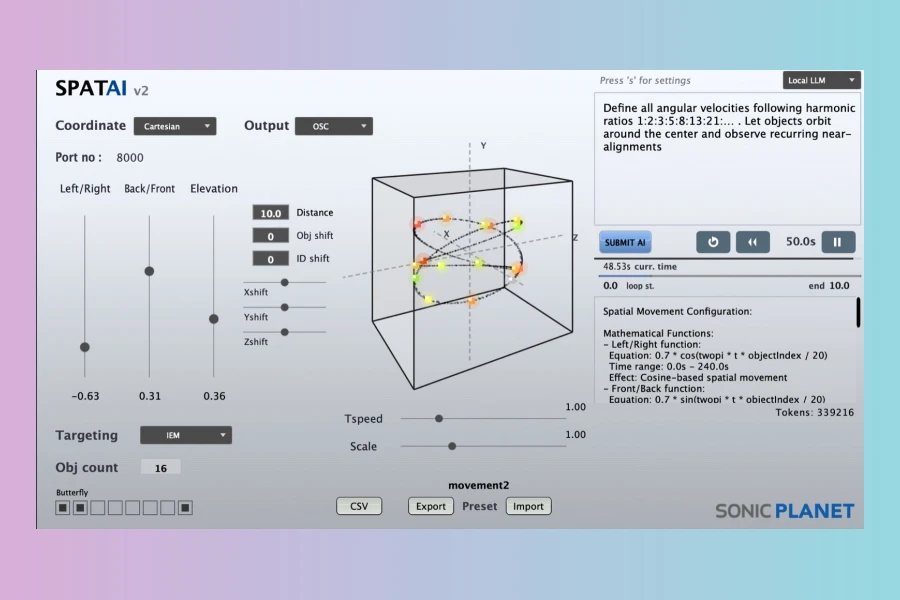Viewport: 900px width, 600px height.
Task: Pause the movement playback
Action: 838,242
